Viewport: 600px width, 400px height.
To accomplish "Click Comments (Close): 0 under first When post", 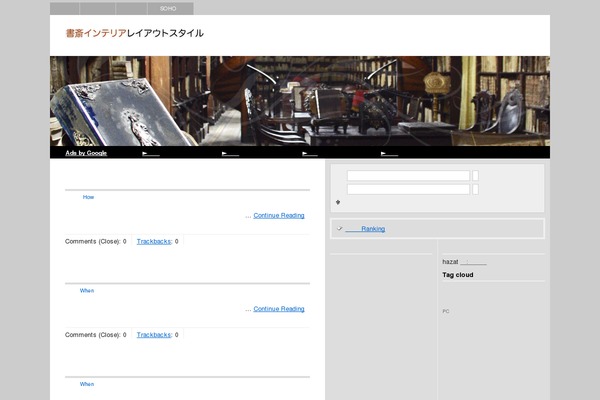I will pos(96,335).
